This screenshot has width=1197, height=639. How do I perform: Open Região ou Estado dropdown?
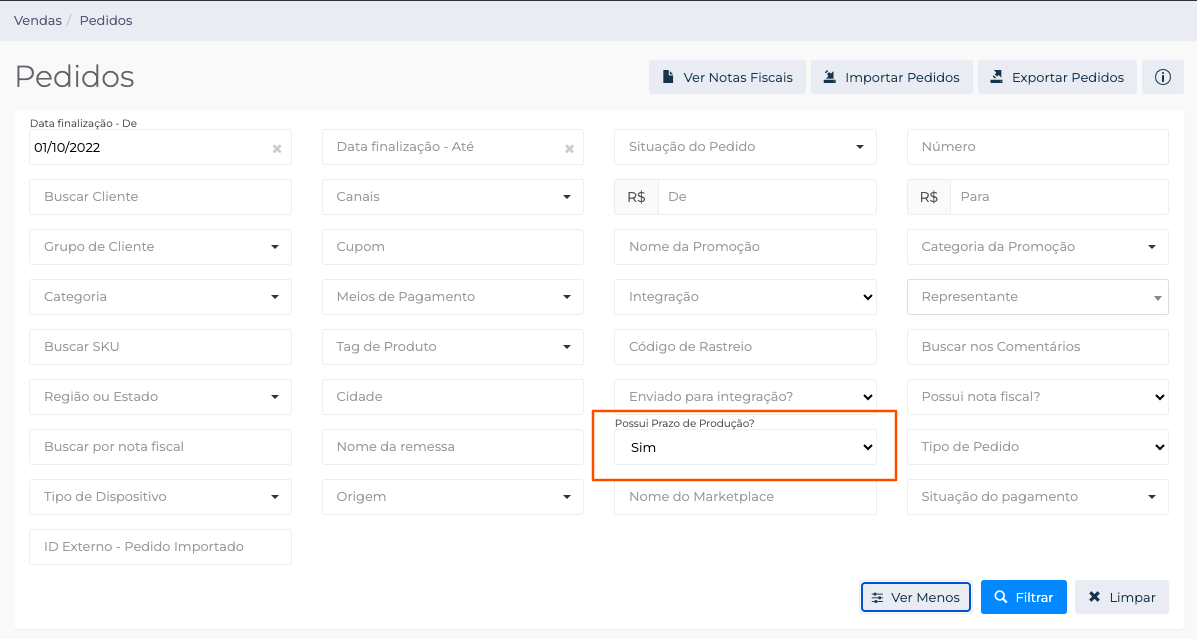pyautogui.click(x=160, y=397)
